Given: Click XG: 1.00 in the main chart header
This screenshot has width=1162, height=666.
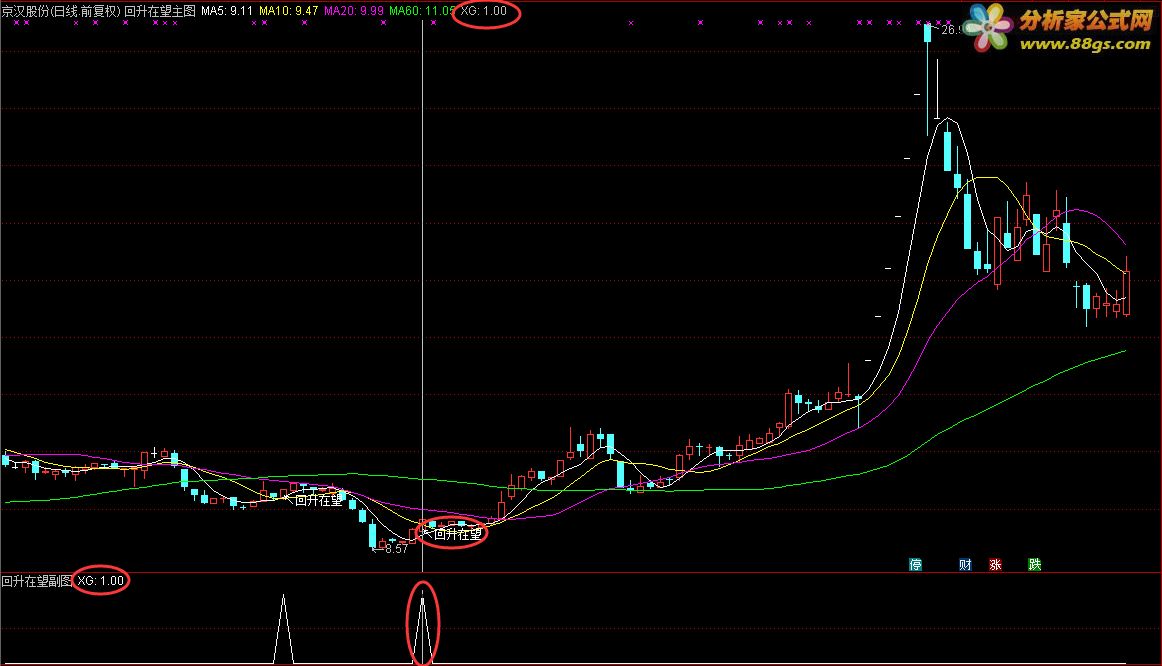Looking at the screenshot, I should [x=484, y=11].
